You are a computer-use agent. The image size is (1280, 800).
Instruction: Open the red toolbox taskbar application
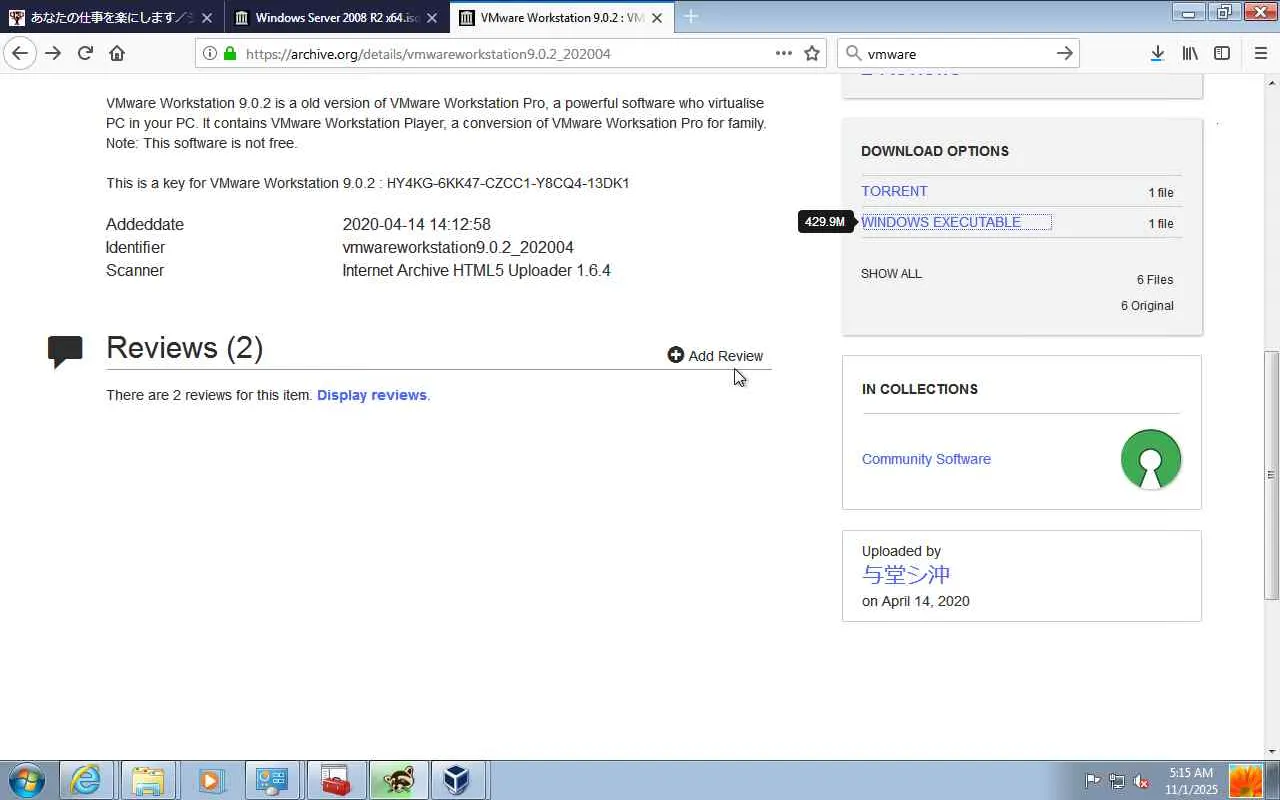pos(335,780)
